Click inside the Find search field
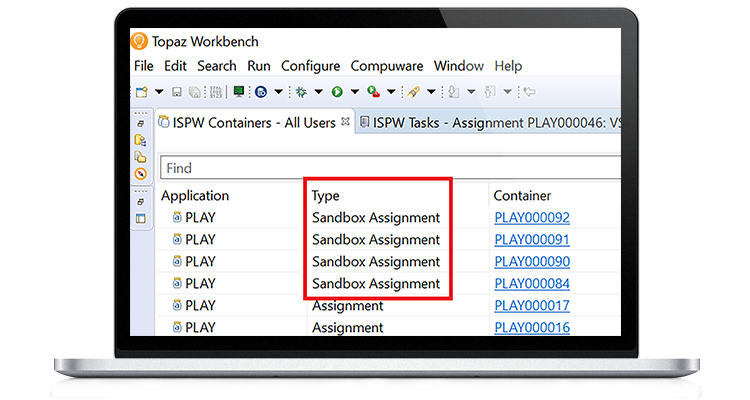The height and width of the screenshot is (400, 750). pos(390,168)
